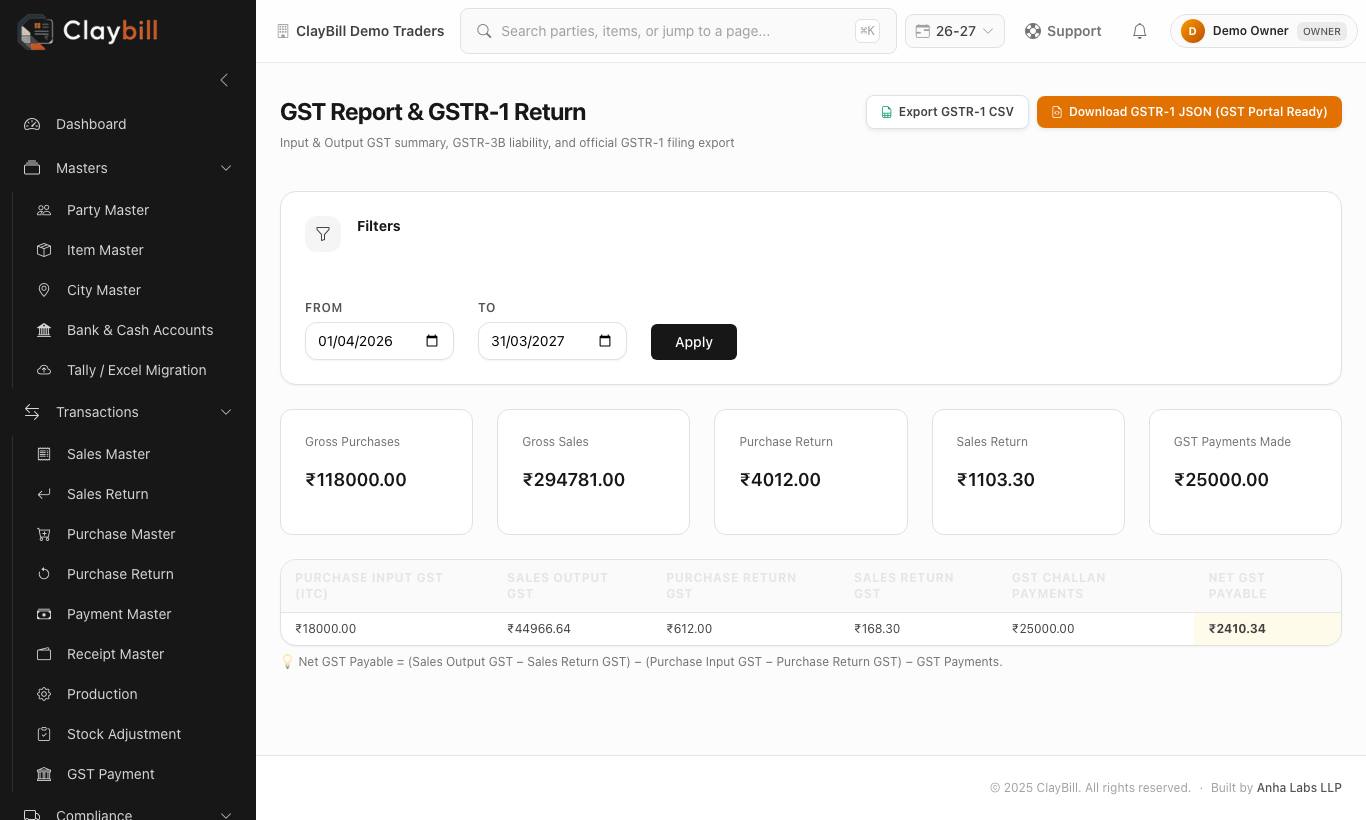
Task: Collapse the Transactions section chevron
Action: pyautogui.click(x=226, y=412)
